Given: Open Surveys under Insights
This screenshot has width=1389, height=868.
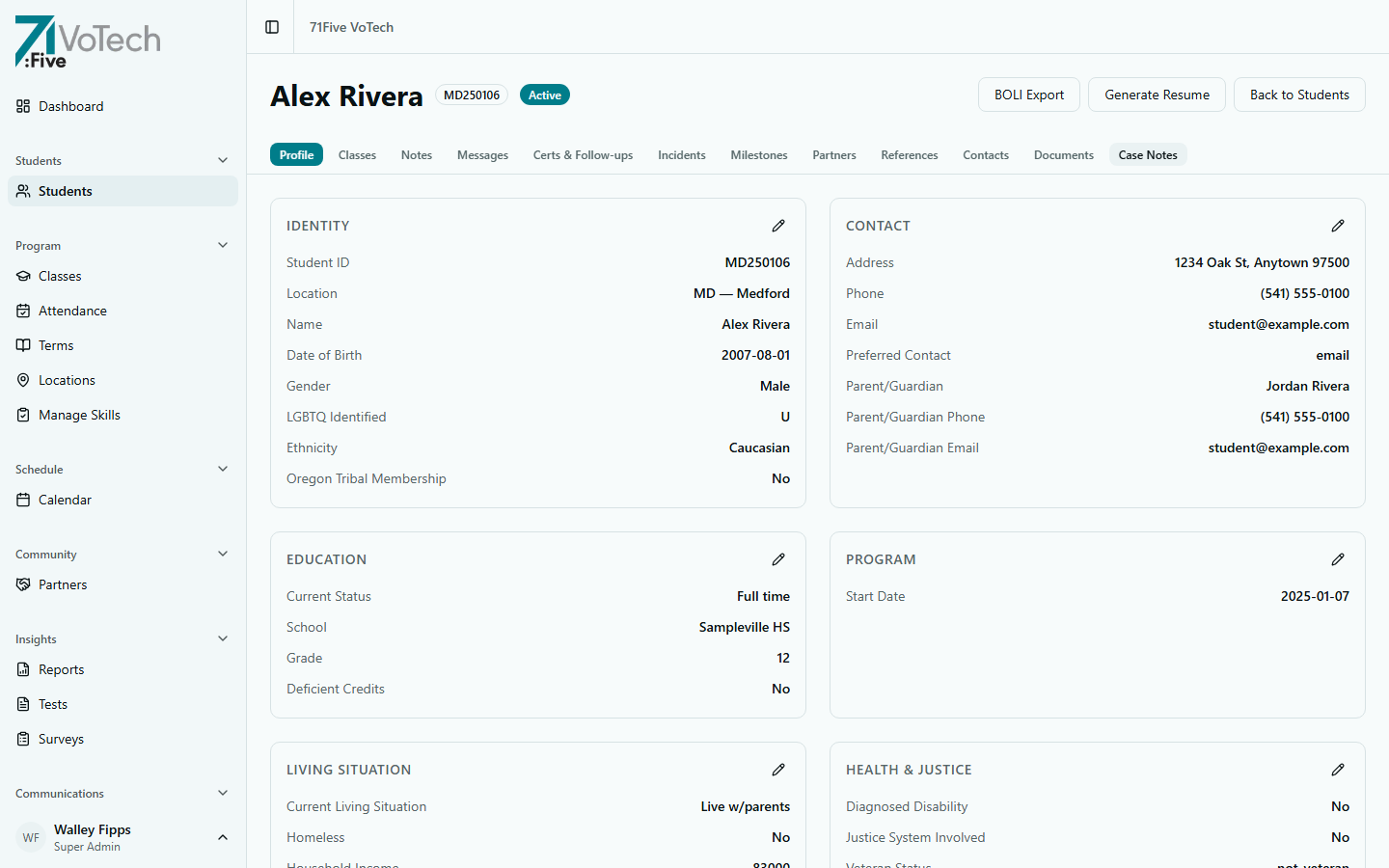Looking at the screenshot, I should 60,739.
